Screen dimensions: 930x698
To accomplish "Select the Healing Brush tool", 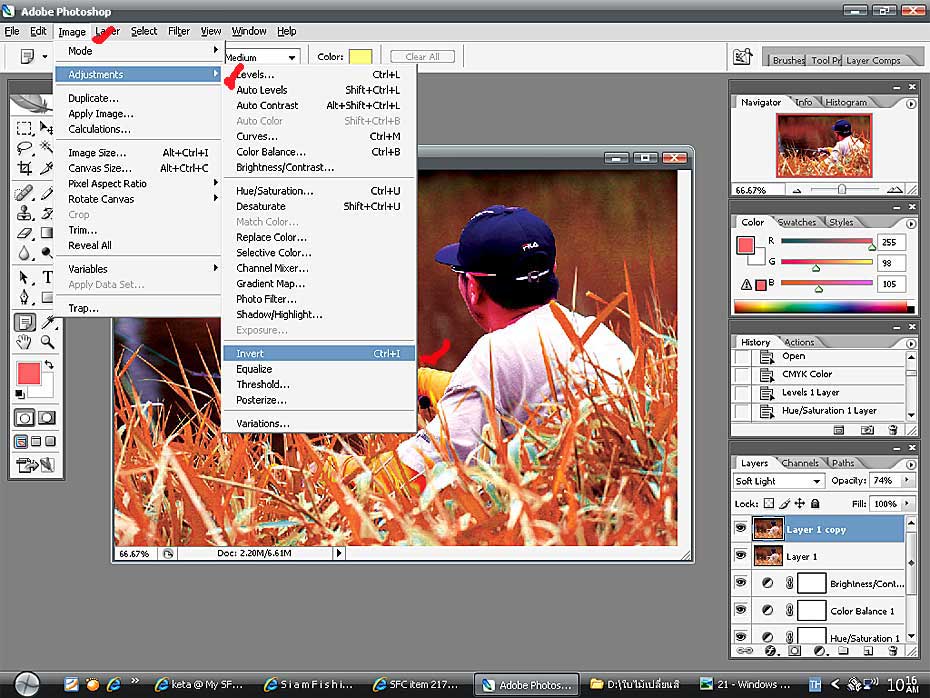I will click(x=24, y=193).
